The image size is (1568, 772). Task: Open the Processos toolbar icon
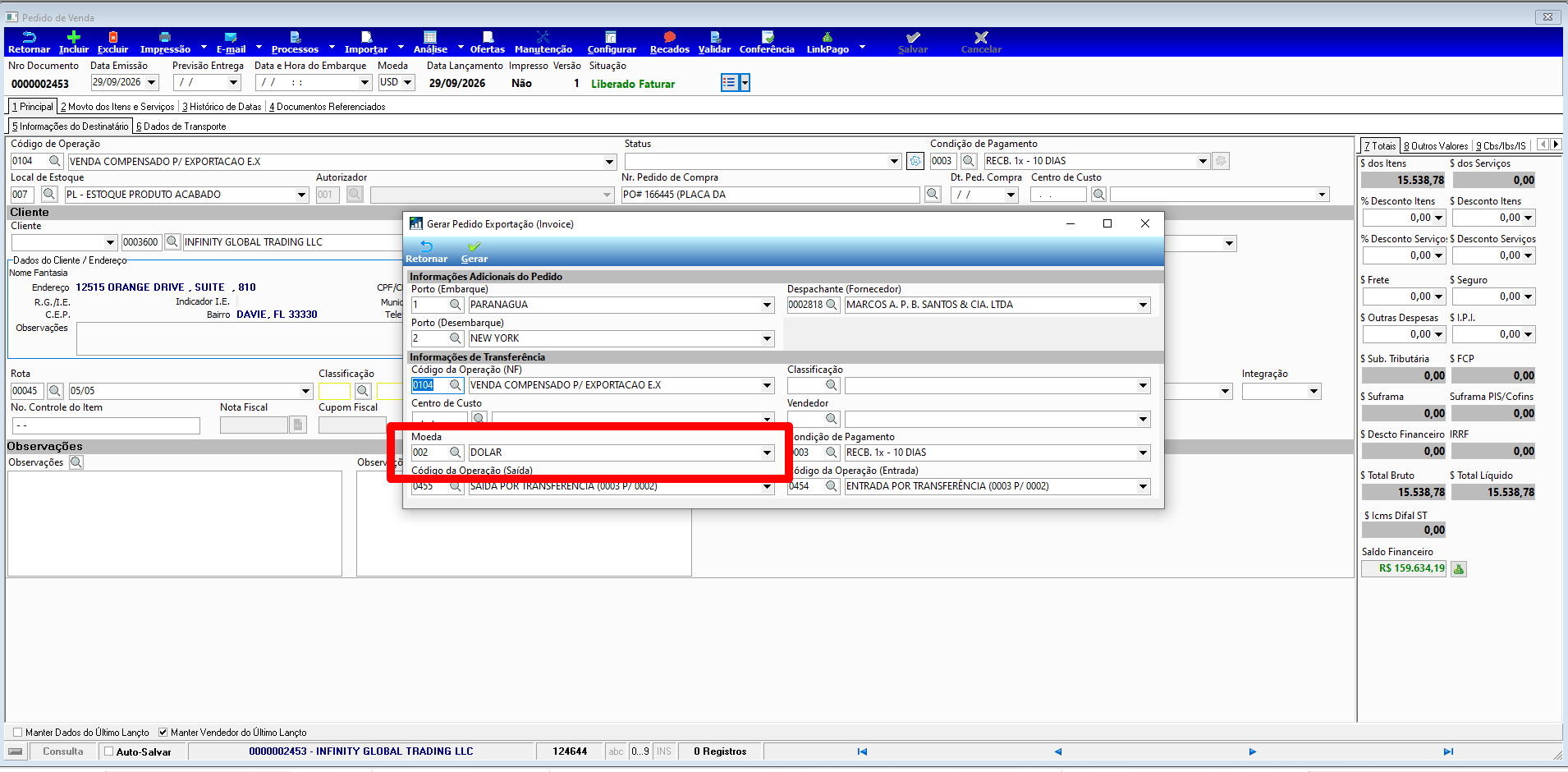coord(295,42)
